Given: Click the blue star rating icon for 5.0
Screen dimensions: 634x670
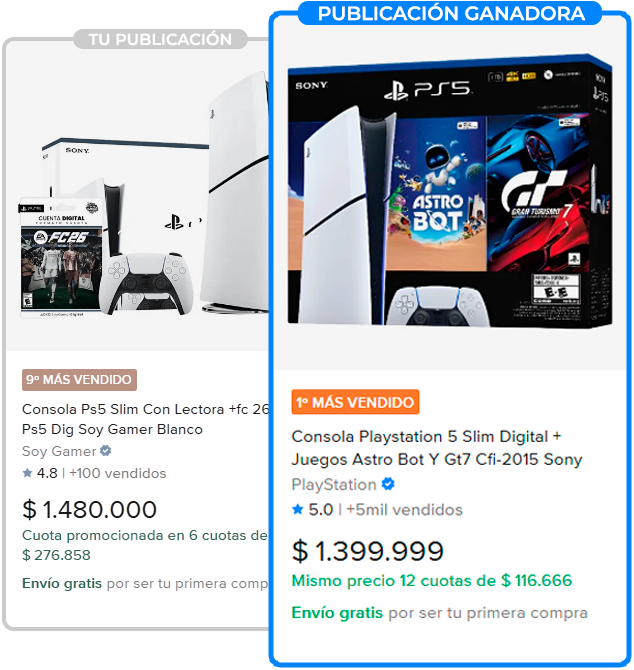Looking at the screenshot, I should [298, 509].
